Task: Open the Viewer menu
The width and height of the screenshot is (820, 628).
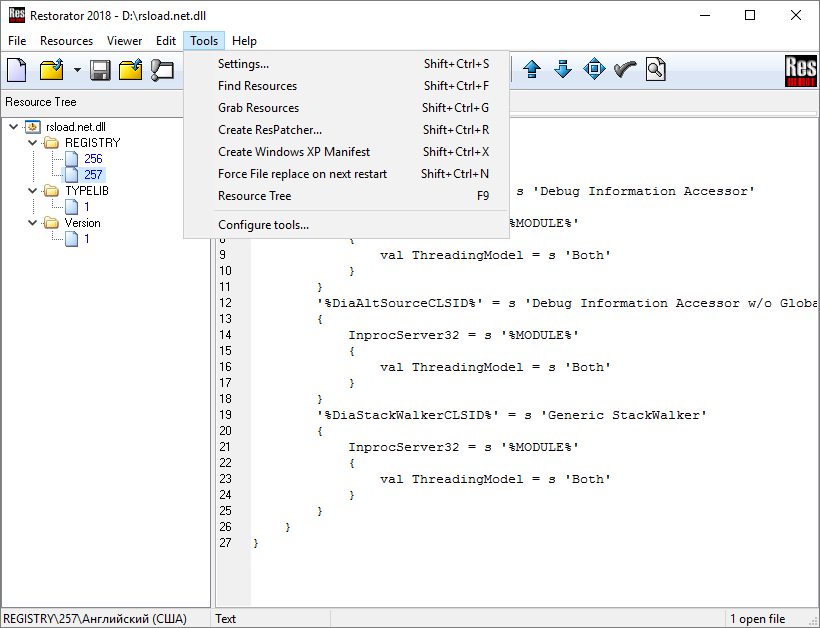Action: (124, 41)
